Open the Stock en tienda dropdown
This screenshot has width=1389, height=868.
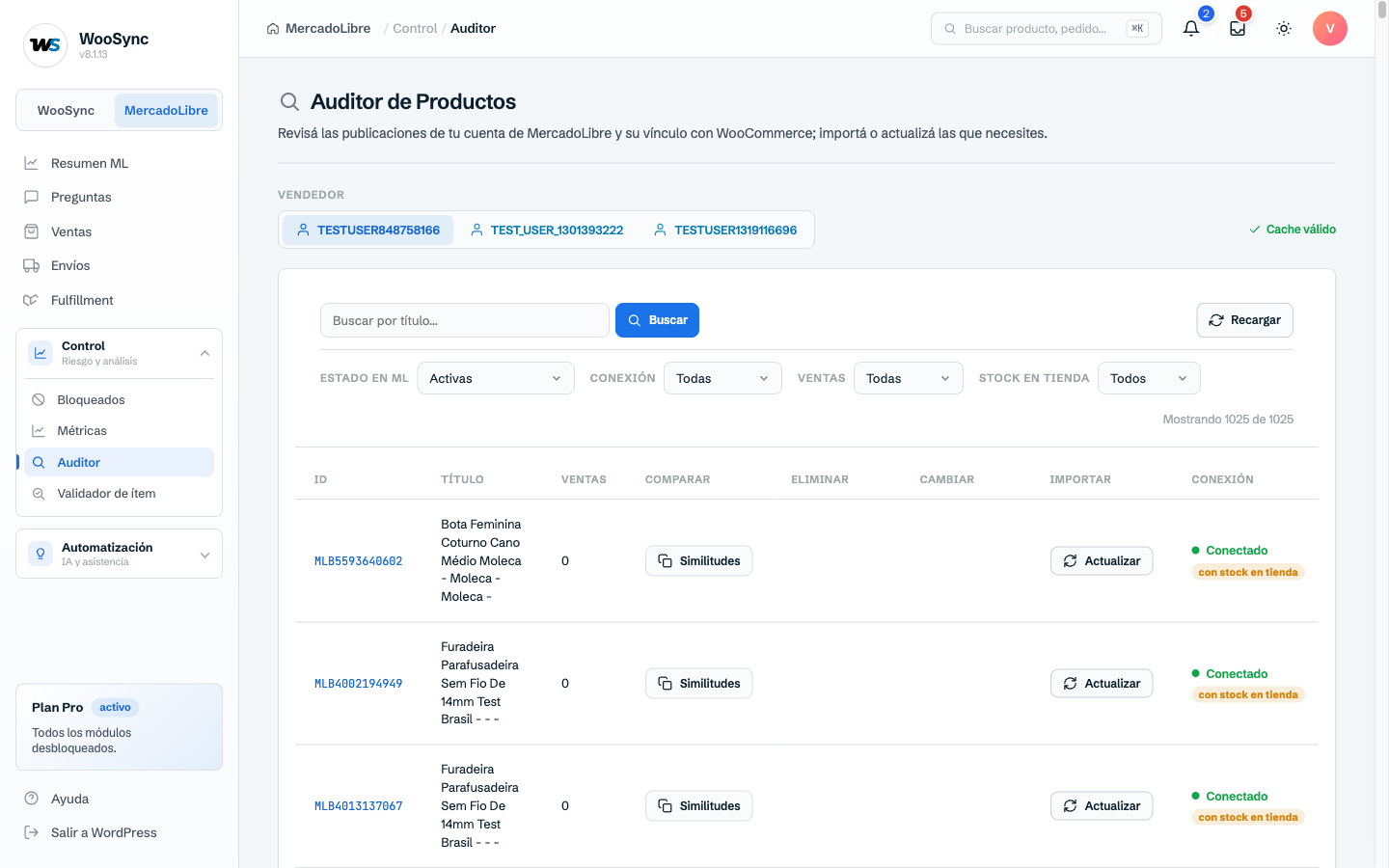1149,378
